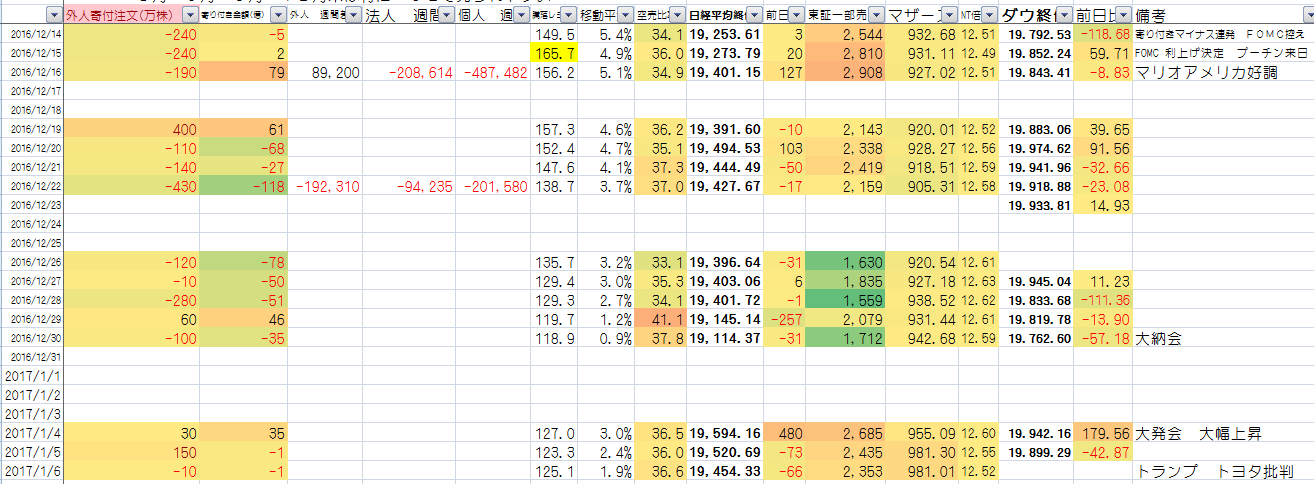The height and width of the screenshot is (484, 1314).
Task: Open filter dropdown for ダウ終値 column
Action: 1064,16
